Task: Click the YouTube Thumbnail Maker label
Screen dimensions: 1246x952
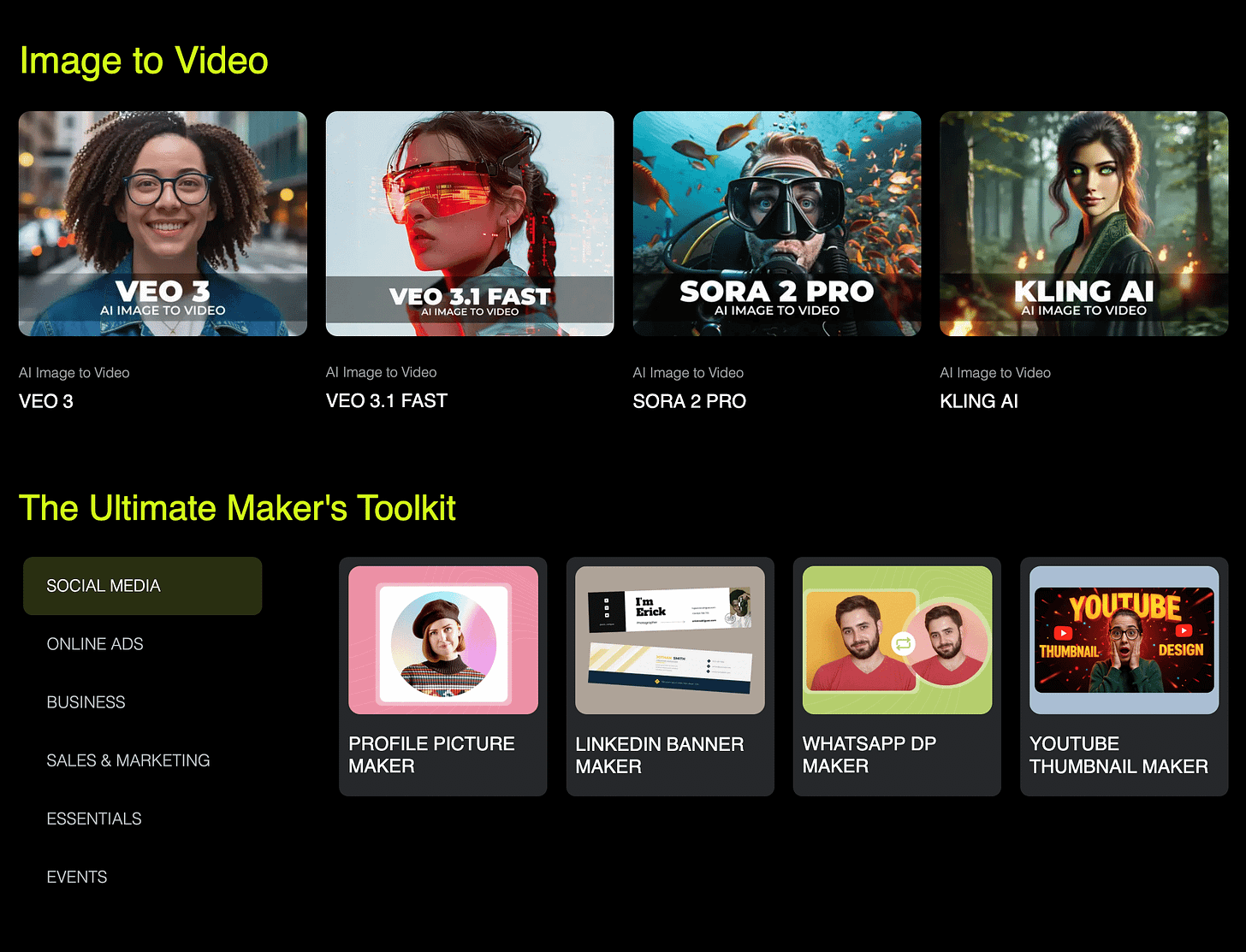Action: click(x=1119, y=754)
